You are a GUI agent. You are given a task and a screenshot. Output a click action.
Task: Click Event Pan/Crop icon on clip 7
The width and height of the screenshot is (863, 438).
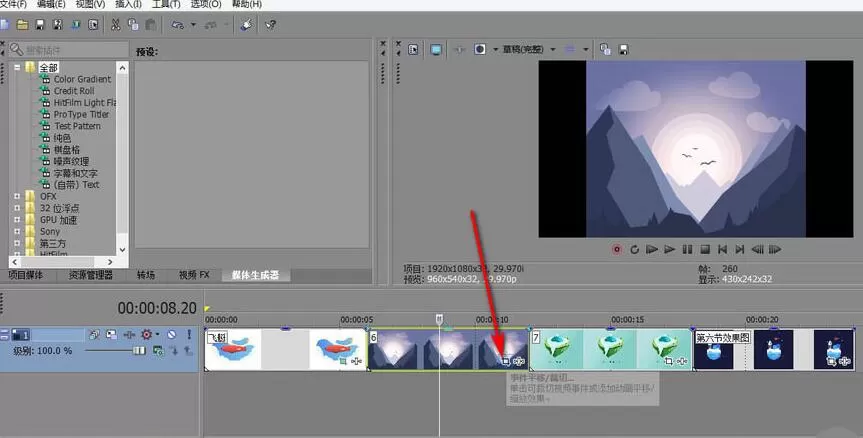[668, 361]
